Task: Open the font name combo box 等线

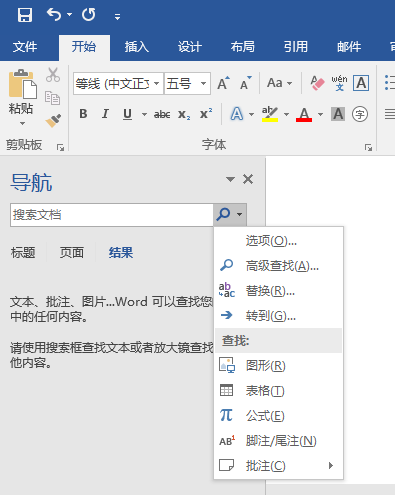Action: click(118, 83)
